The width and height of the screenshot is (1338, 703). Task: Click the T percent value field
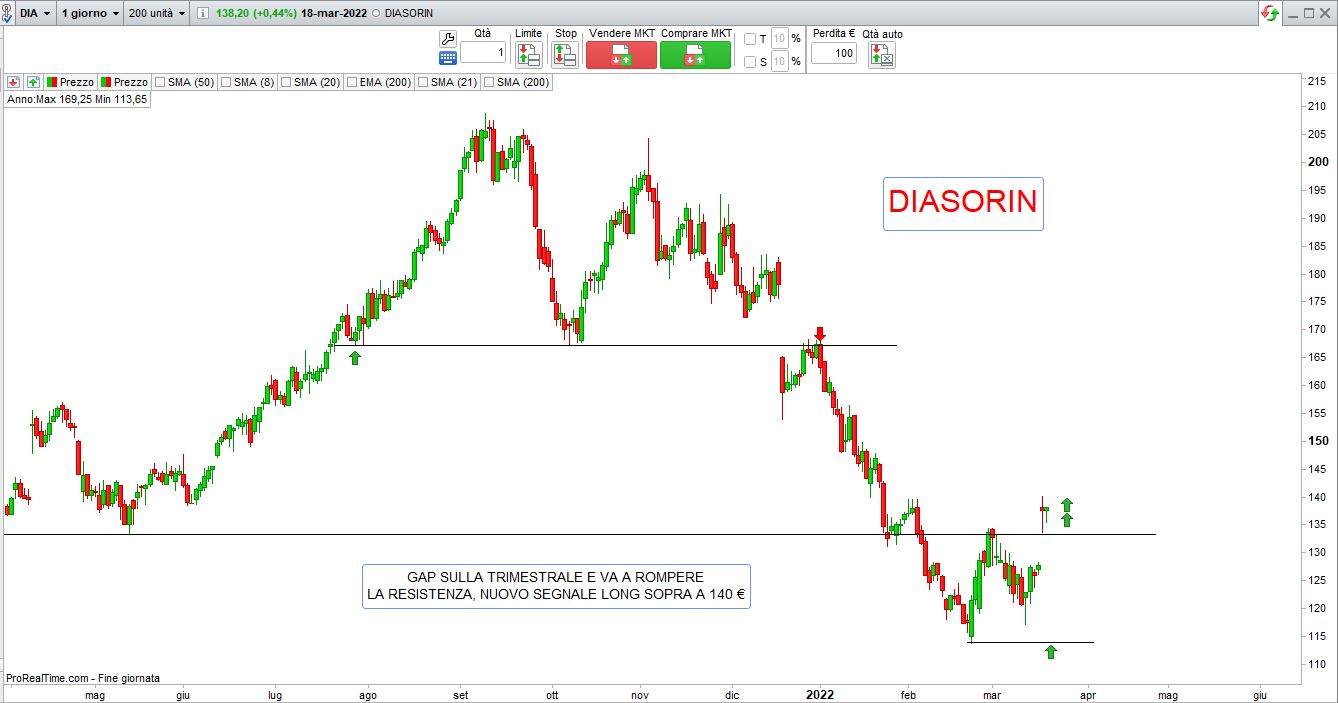780,39
